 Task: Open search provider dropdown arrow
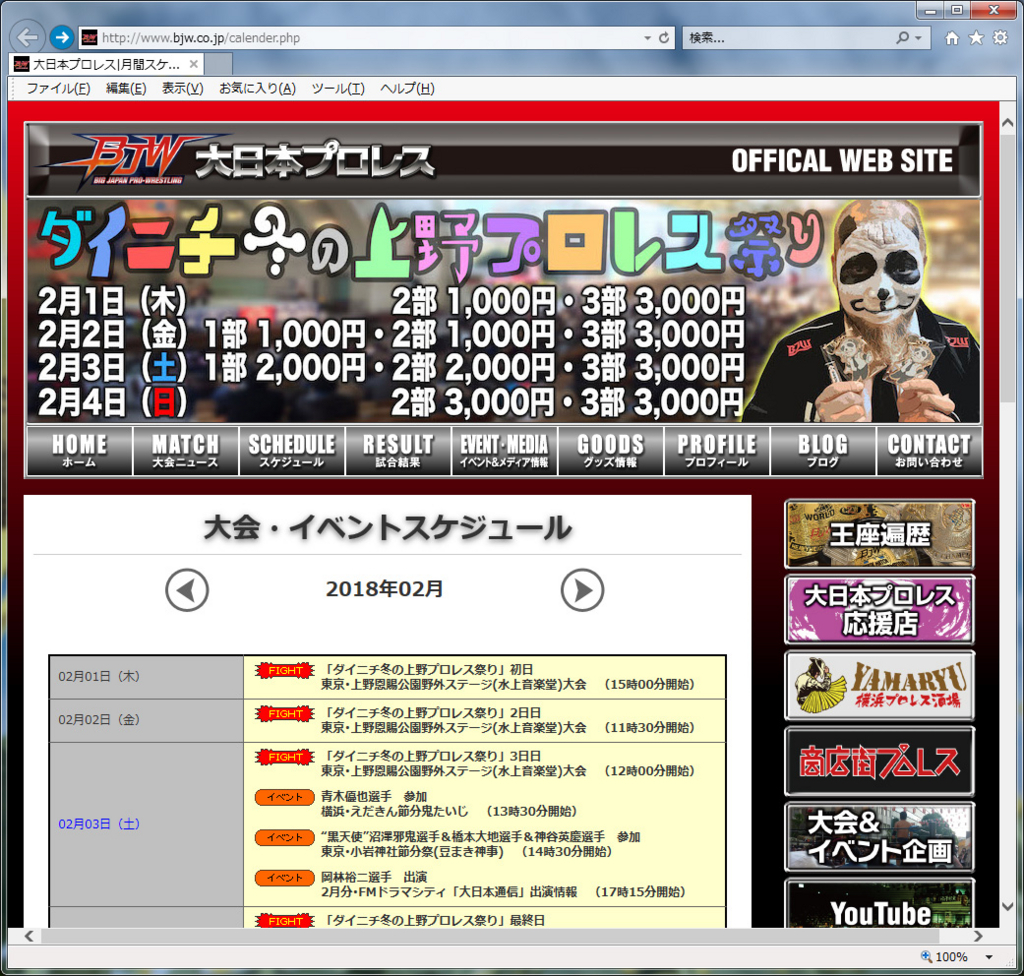[919, 38]
